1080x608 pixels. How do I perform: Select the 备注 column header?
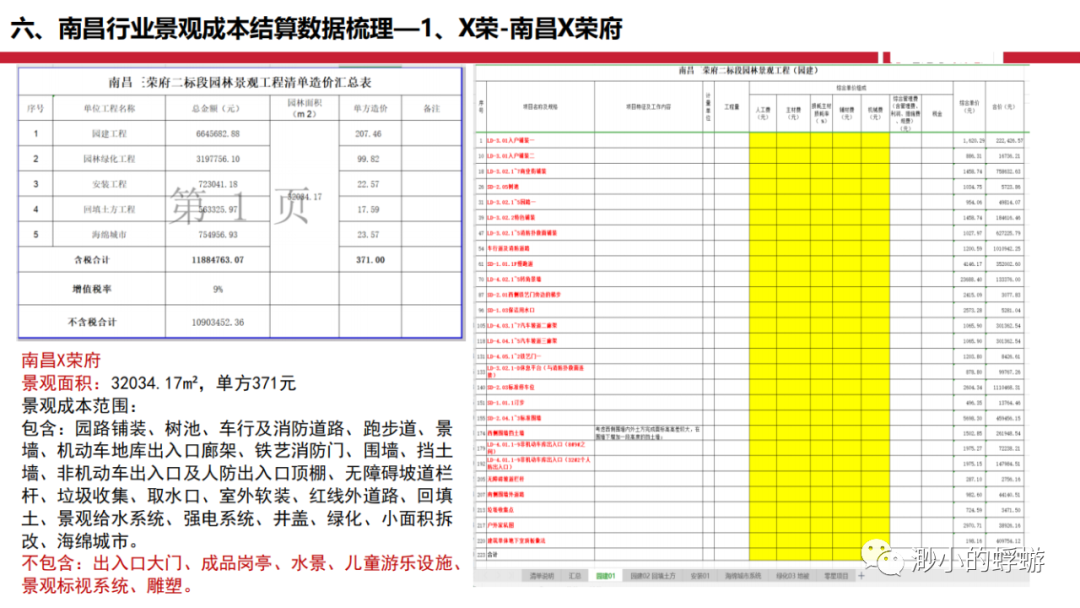pos(431,108)
